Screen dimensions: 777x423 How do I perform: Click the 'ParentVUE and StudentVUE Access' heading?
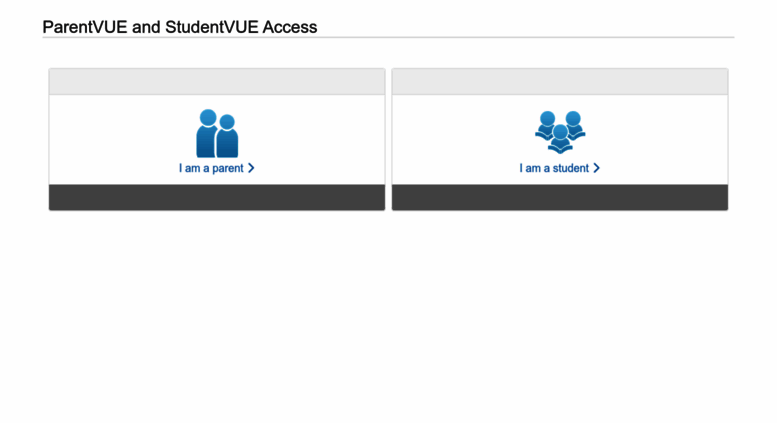(x=180, y=27)
